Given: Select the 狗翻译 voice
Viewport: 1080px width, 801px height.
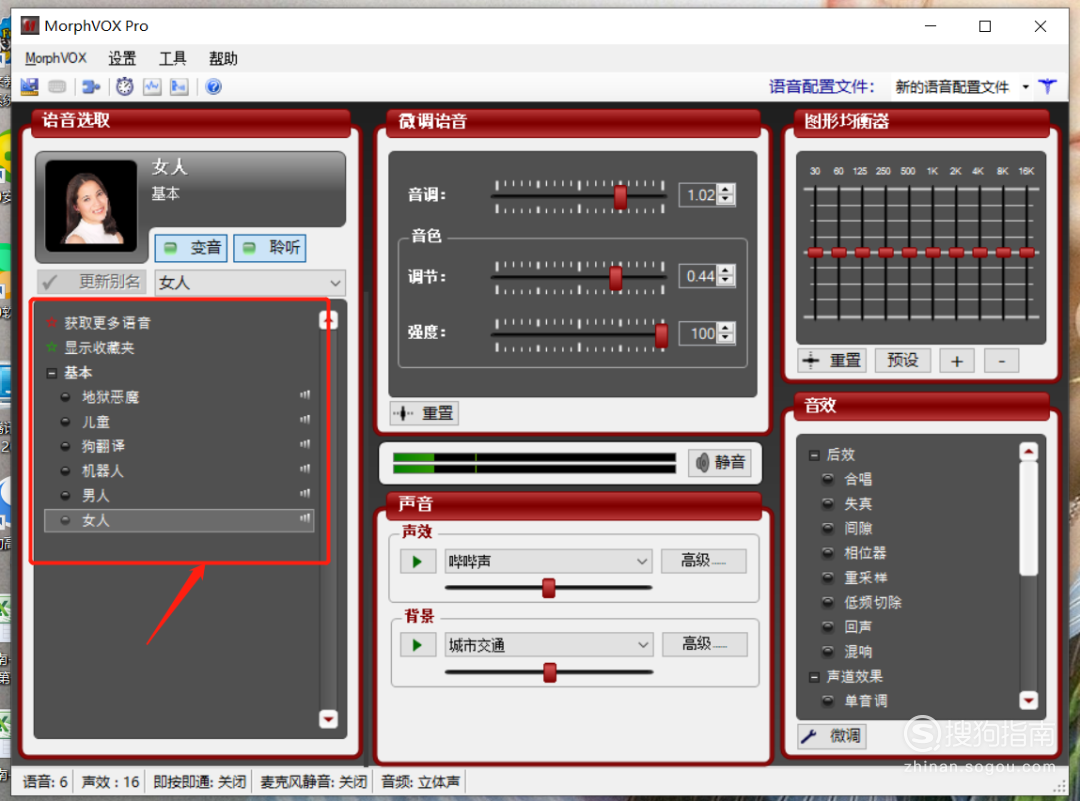Looking at the screenshot, I should click(x=103, y=446).
